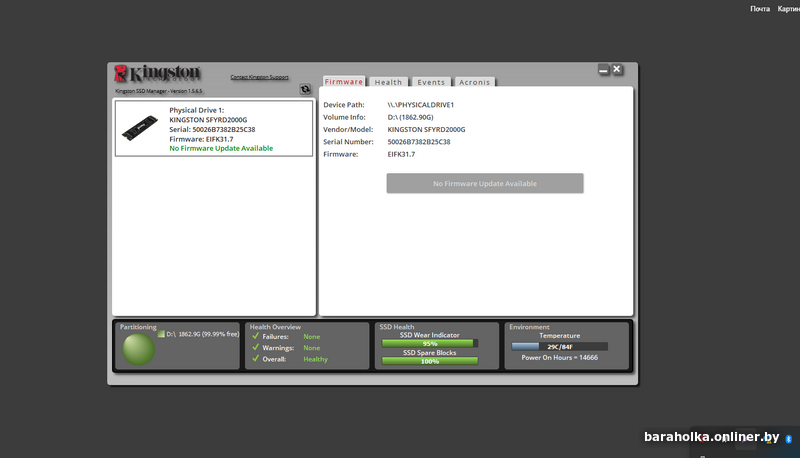800x458 pixels.
Task: Minimize the Kingston SSD Manager window
Action: (x=604, y=69)
